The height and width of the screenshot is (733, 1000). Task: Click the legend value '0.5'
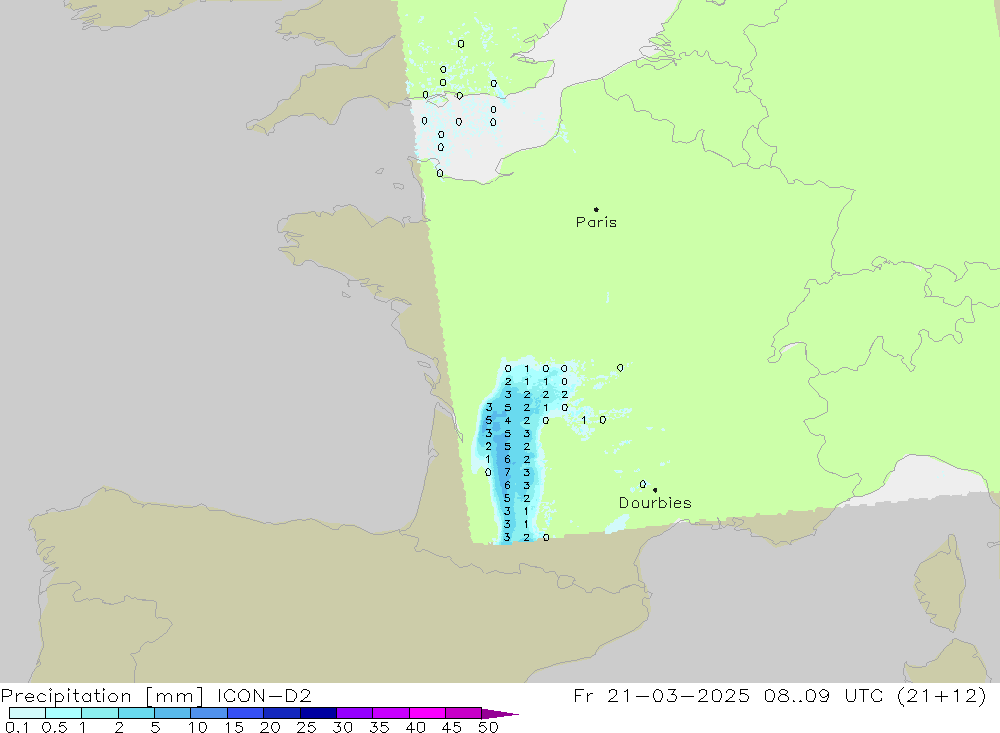point(54,727)
